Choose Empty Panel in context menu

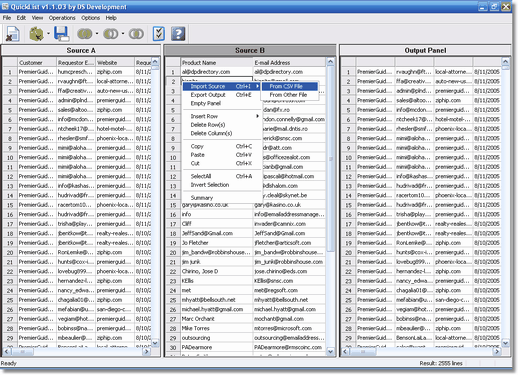[222, 103]
